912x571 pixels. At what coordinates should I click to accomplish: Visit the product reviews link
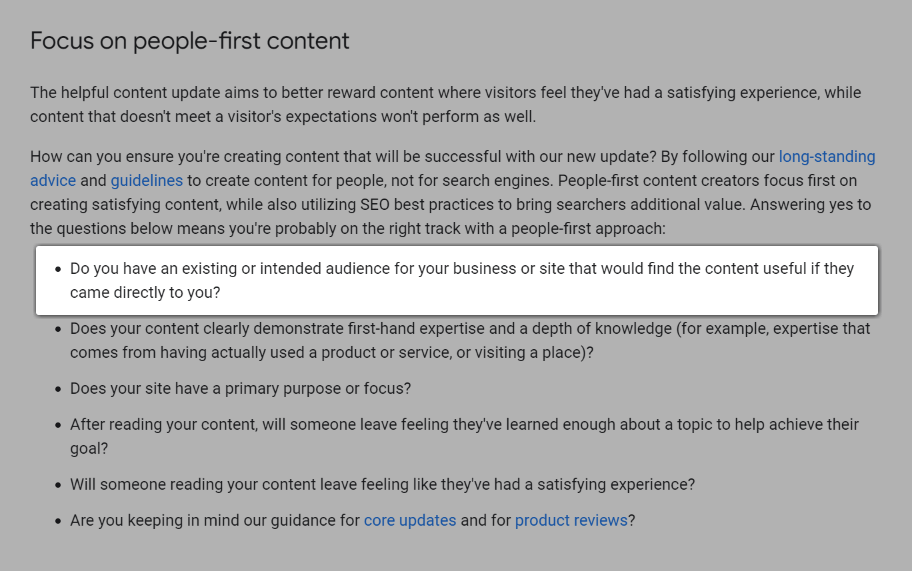[x=571, y=520]
